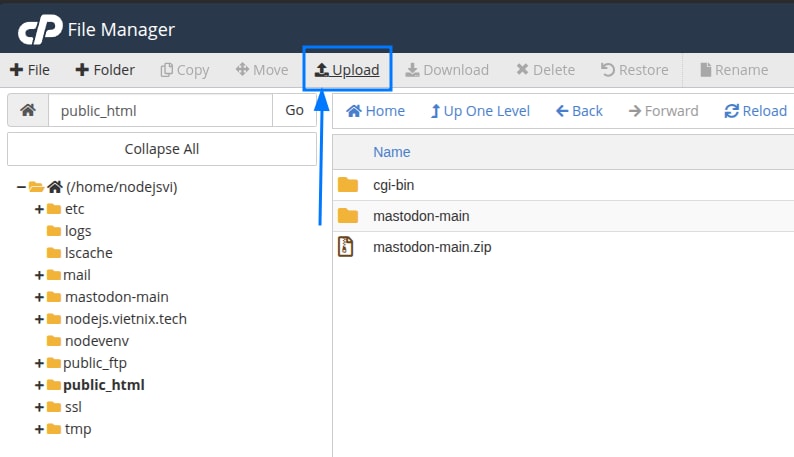Collapse the /home/nodejsvi root node
Image resolution: width=794 pixels, height=457 pixels.
point(21,187)
